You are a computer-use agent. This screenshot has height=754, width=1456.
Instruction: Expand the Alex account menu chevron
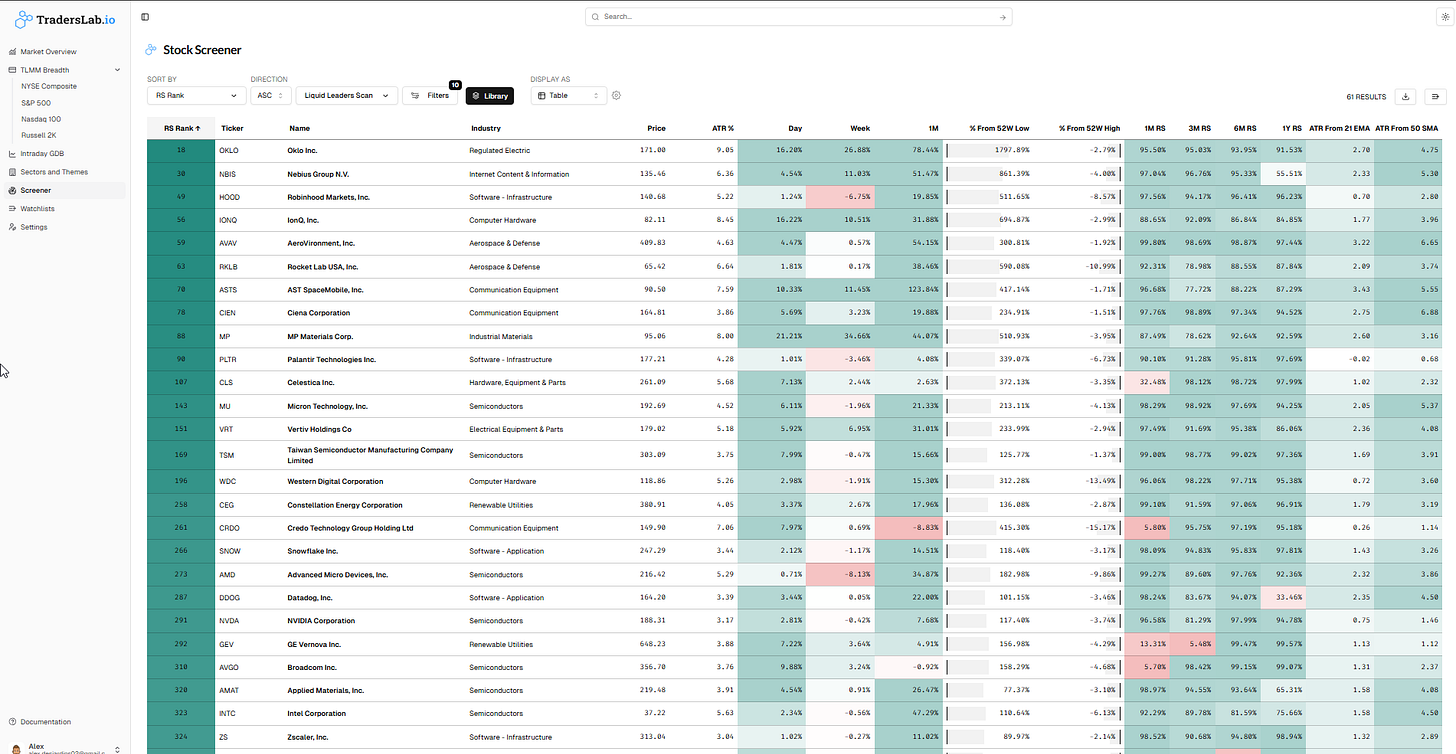pyautogui.click(x=117, y=749)
